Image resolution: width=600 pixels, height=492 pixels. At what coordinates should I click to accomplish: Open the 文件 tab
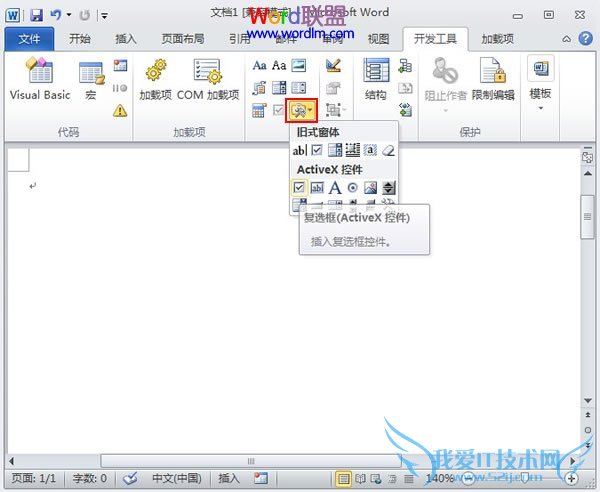pos(29,39)
